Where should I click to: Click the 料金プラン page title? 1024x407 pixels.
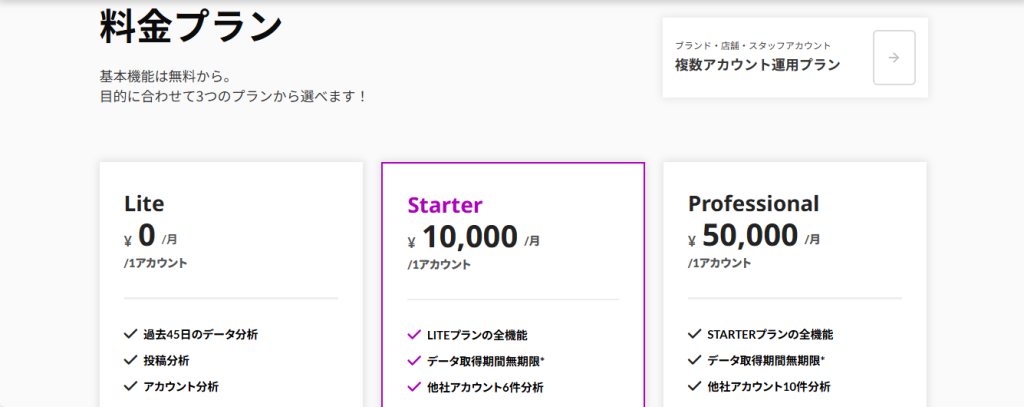click(x=191, y=27)
